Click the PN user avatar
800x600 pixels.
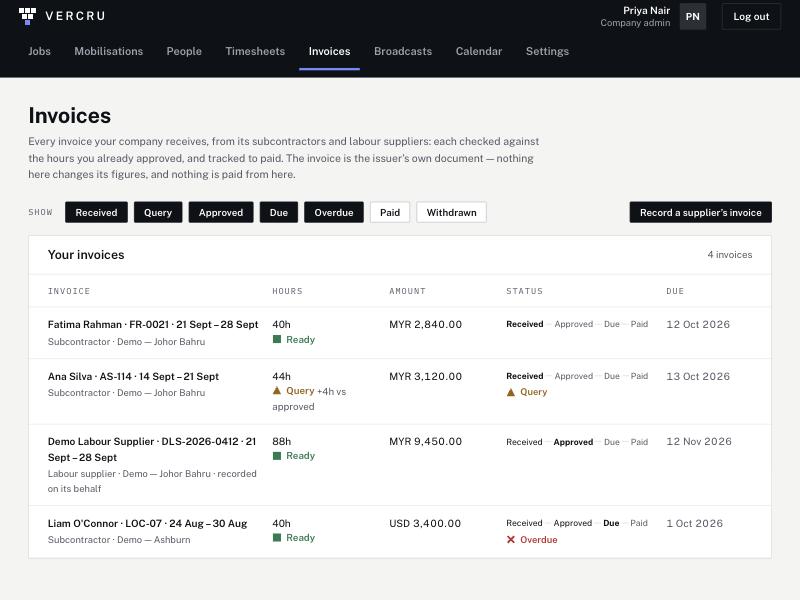coord(692,16)
